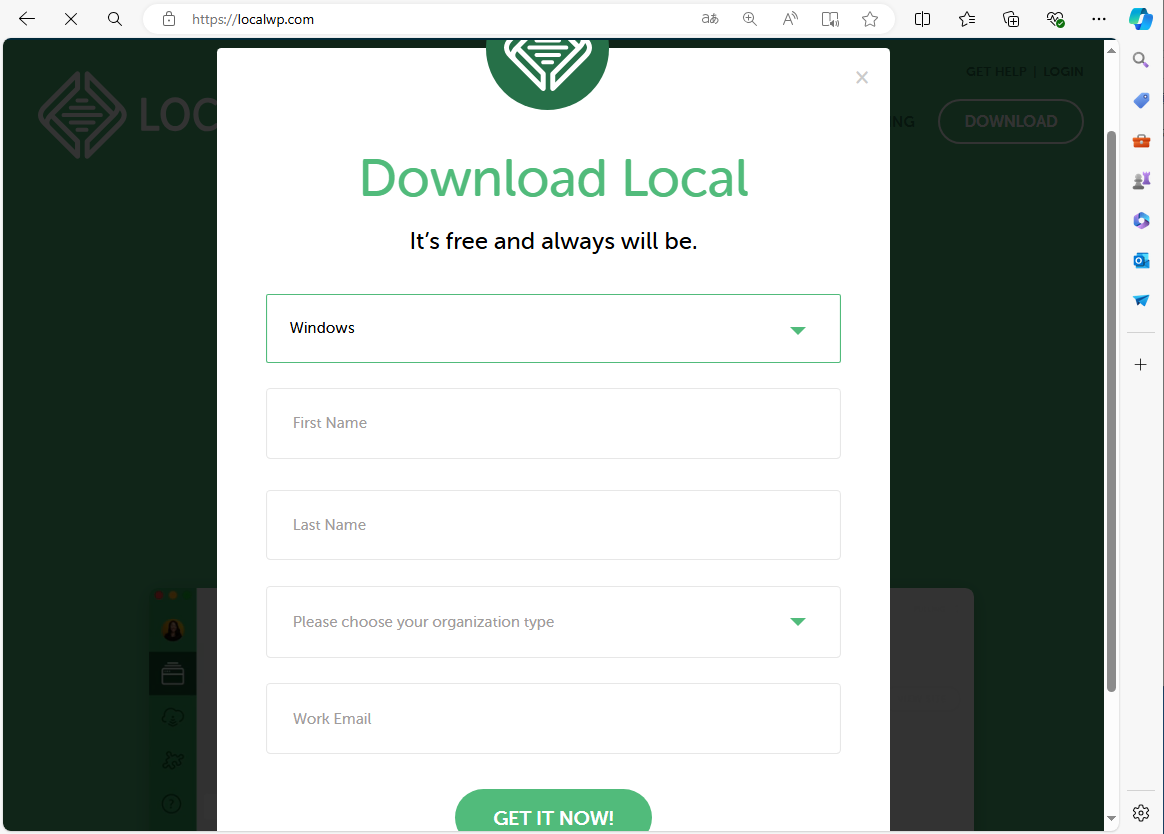
Task: Close the Download Local dialog
Action: pos(862,78)
